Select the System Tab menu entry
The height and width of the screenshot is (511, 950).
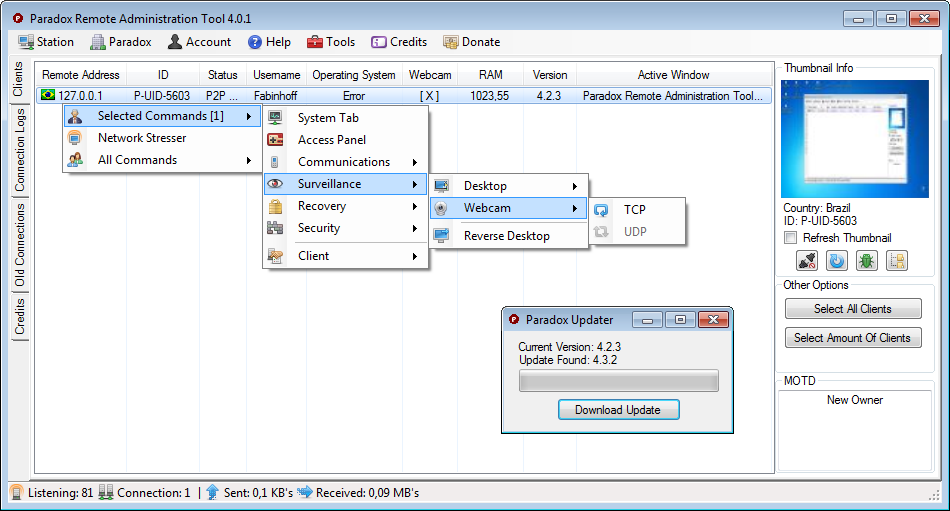click(346, 118)
